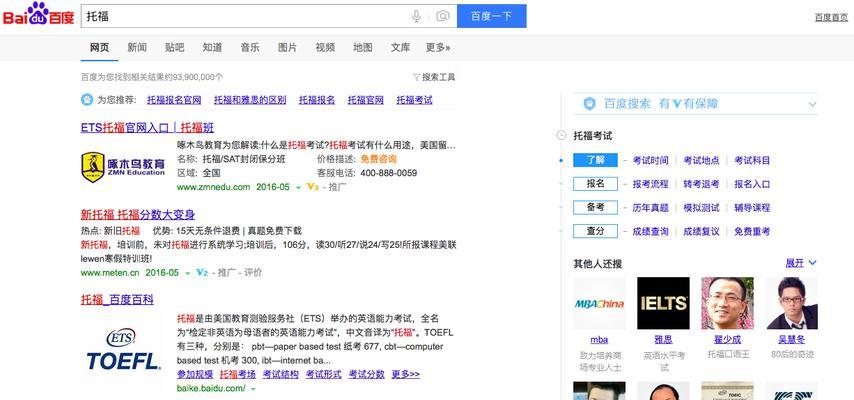Image resolution: width=854 pixels, height=400 pixels.
Task: Select the 查分 step button
Action: pos(595,232)
